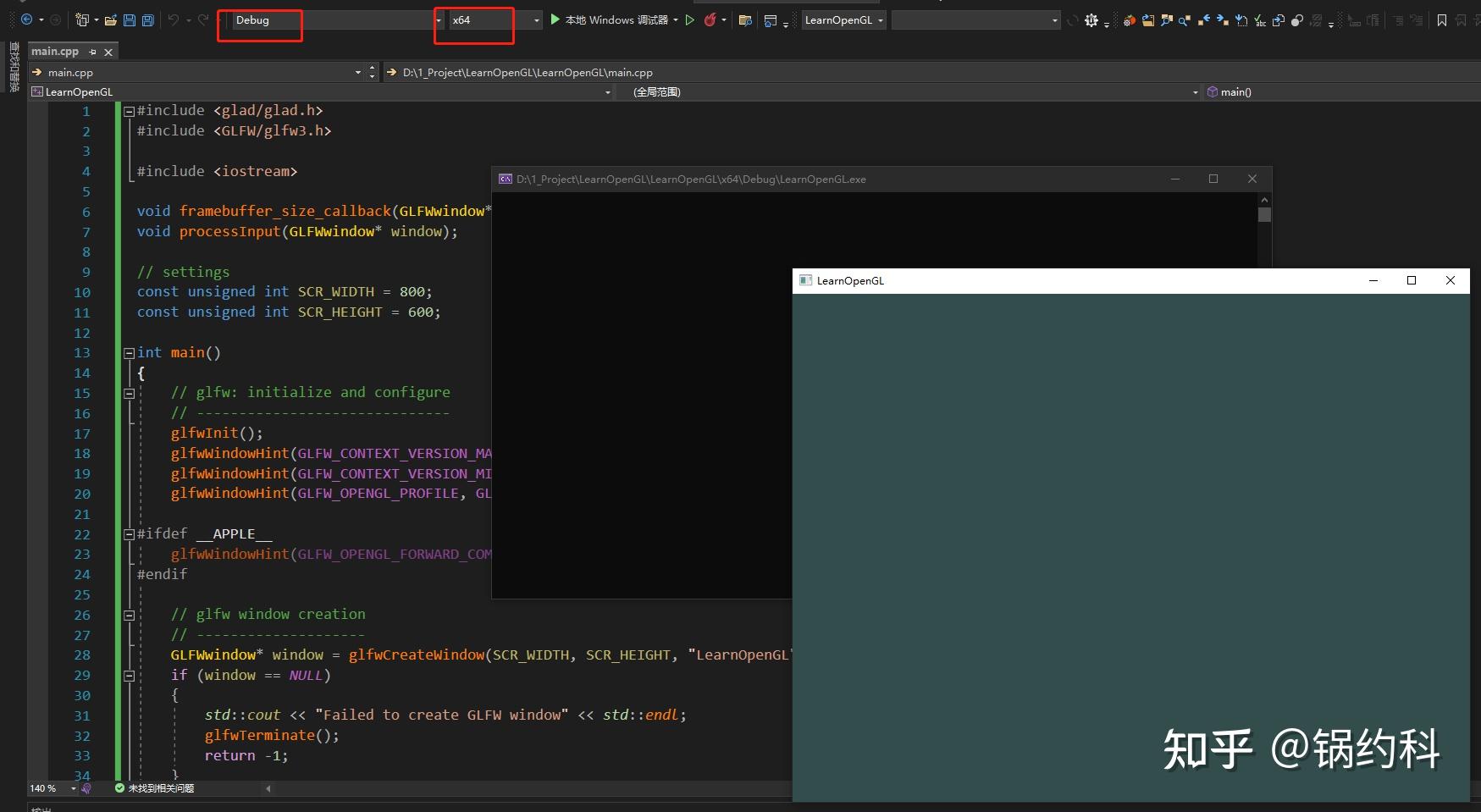Run without debugging via hollow green play icon

click(689, 19)
